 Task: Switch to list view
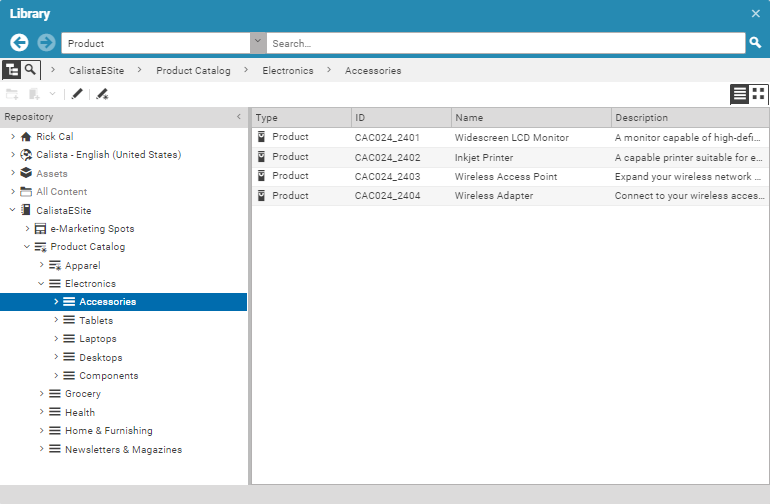[740, 94]
